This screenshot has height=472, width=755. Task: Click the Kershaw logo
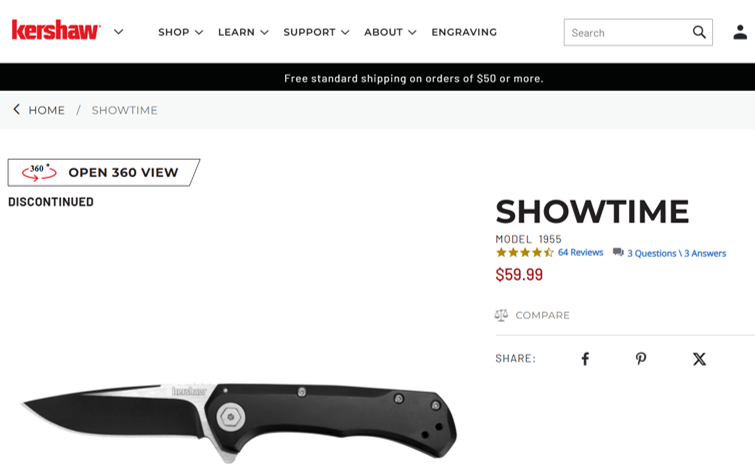56,30
